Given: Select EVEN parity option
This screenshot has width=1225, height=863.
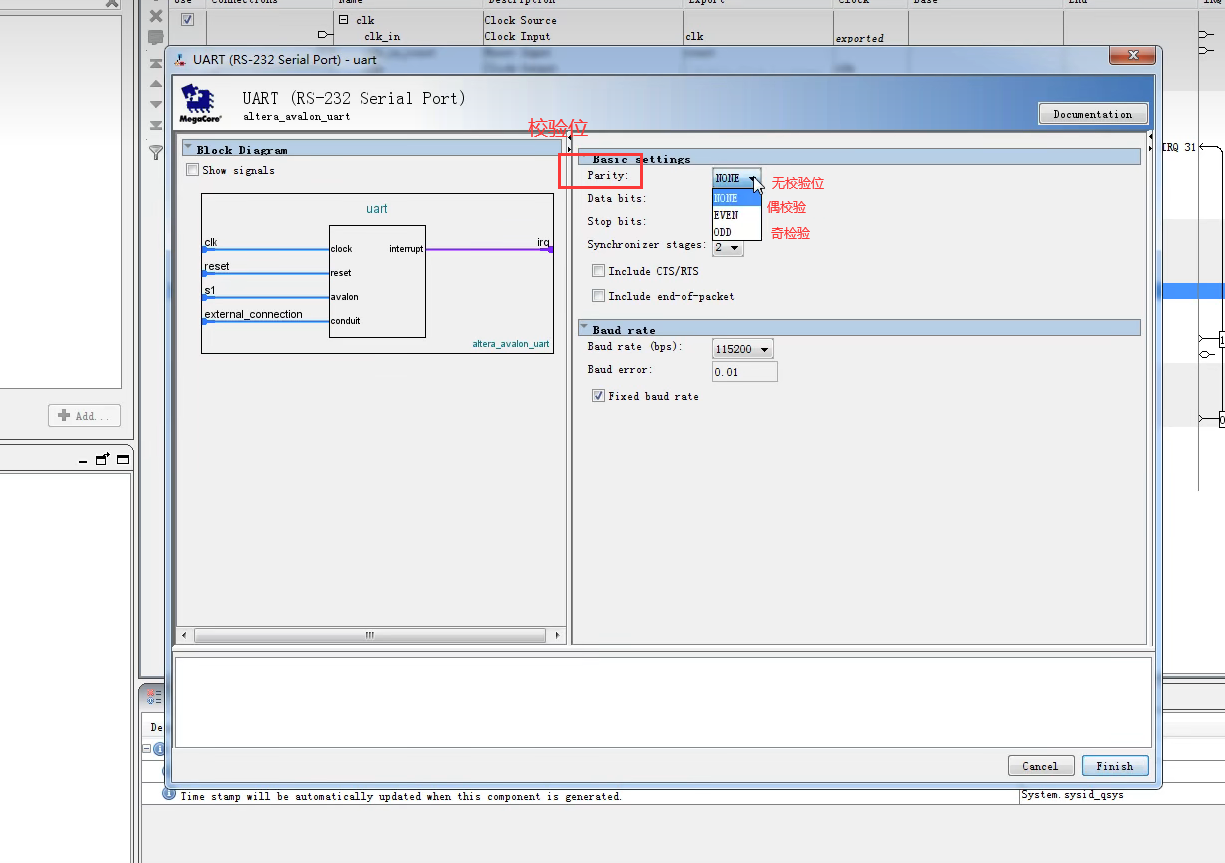Looking at the screenshot, I should tap(737, 215).
